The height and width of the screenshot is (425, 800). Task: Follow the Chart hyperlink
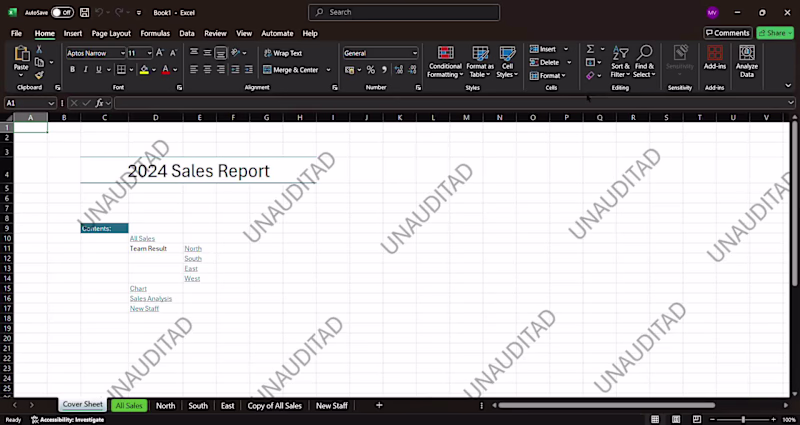click(138, 288)
